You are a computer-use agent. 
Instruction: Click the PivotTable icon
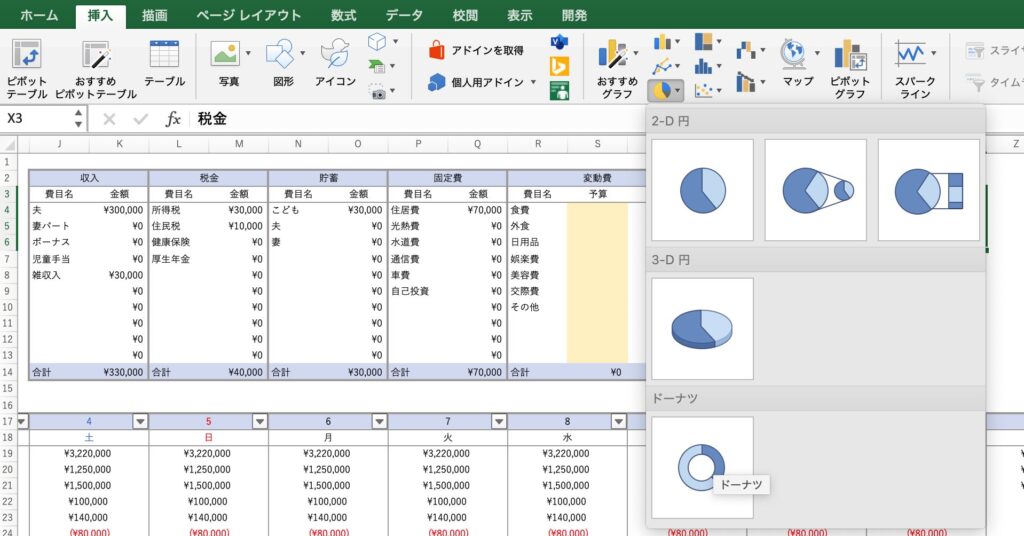coord(26,55)
